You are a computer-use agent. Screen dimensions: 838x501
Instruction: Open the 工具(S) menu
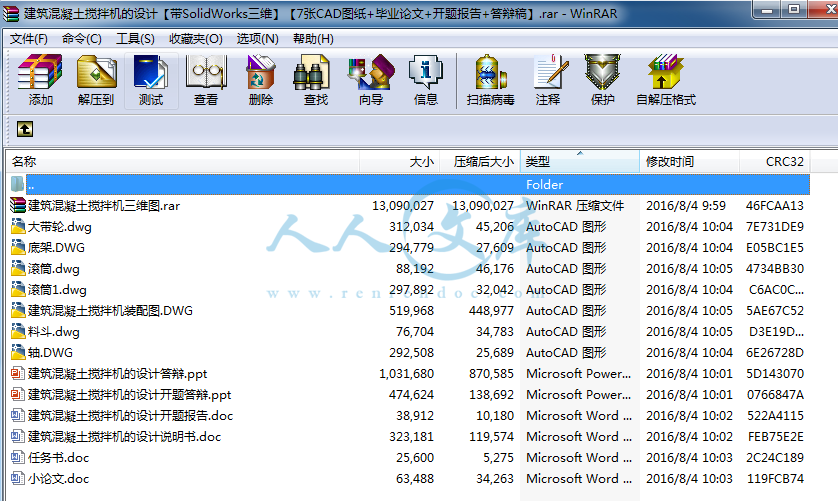(135, 38)
